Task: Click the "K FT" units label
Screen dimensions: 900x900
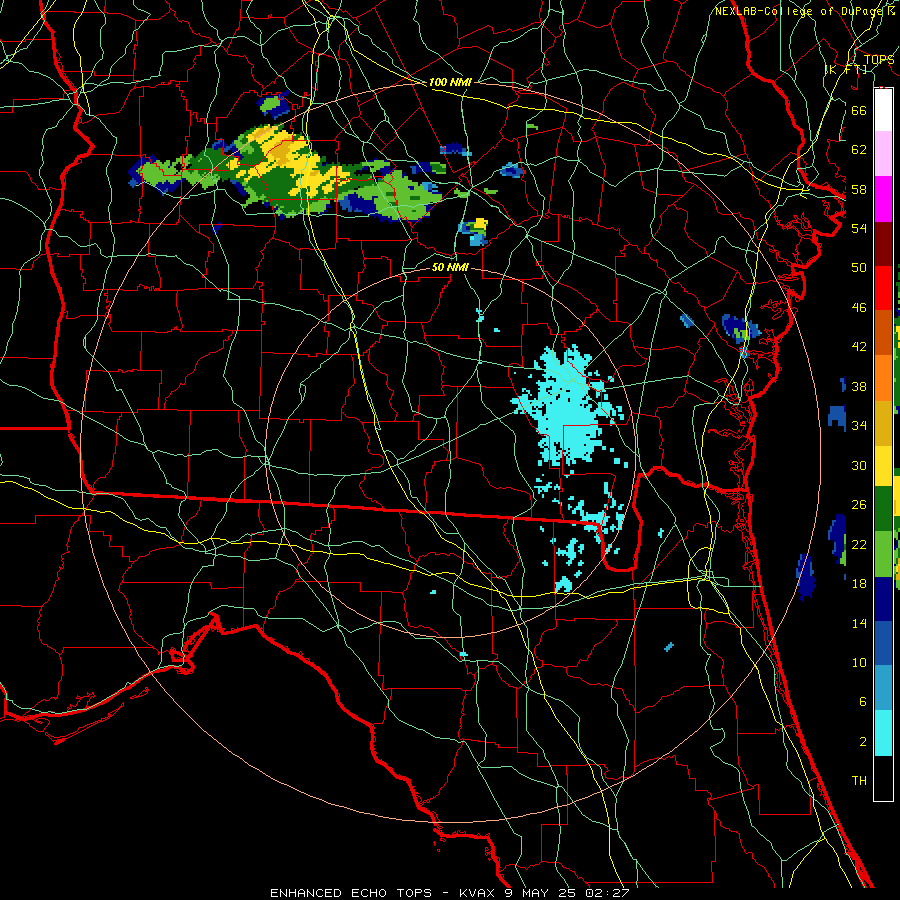Action: coord(846,69)
